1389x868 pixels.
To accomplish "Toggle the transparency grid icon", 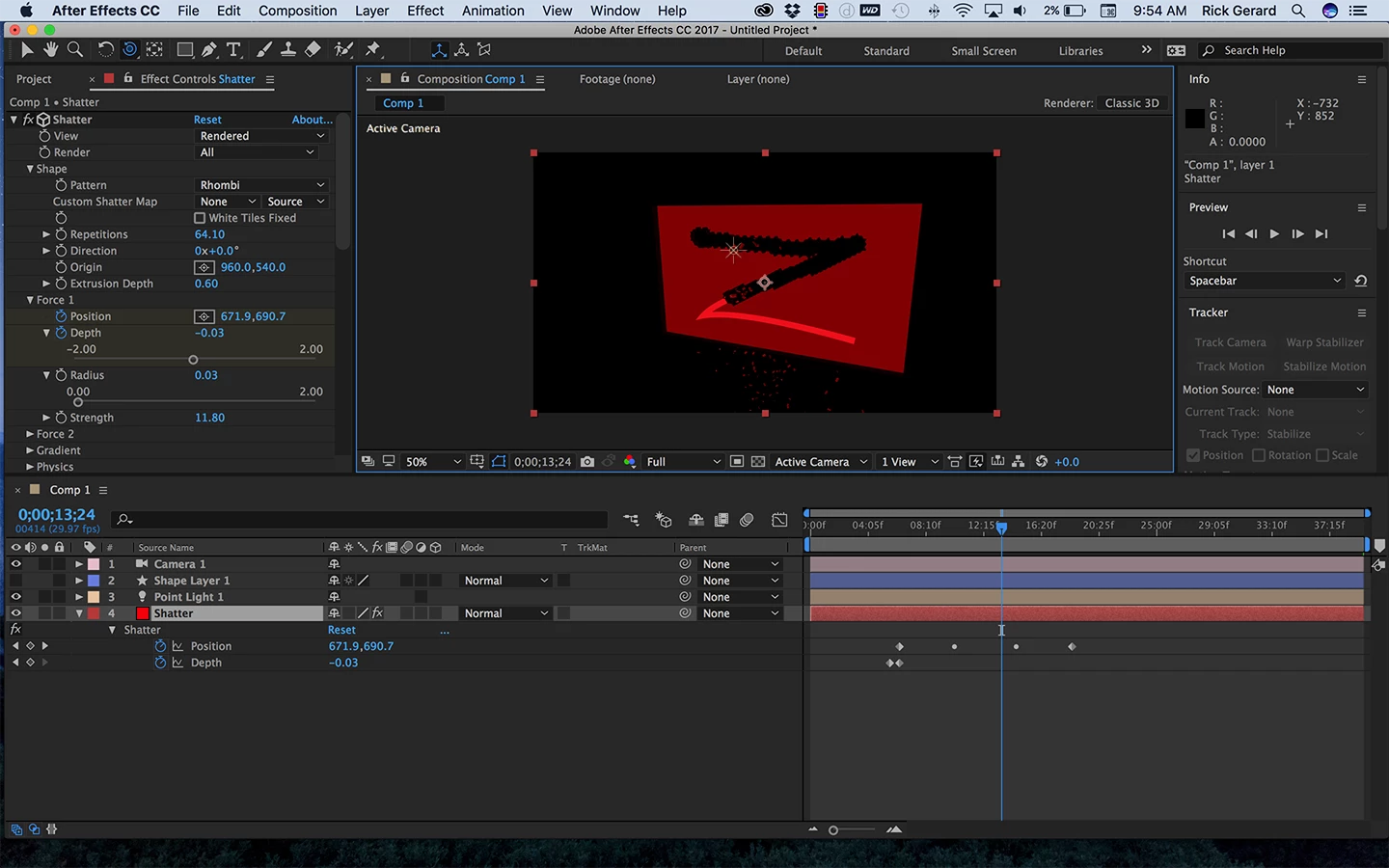I will [758, 462].
